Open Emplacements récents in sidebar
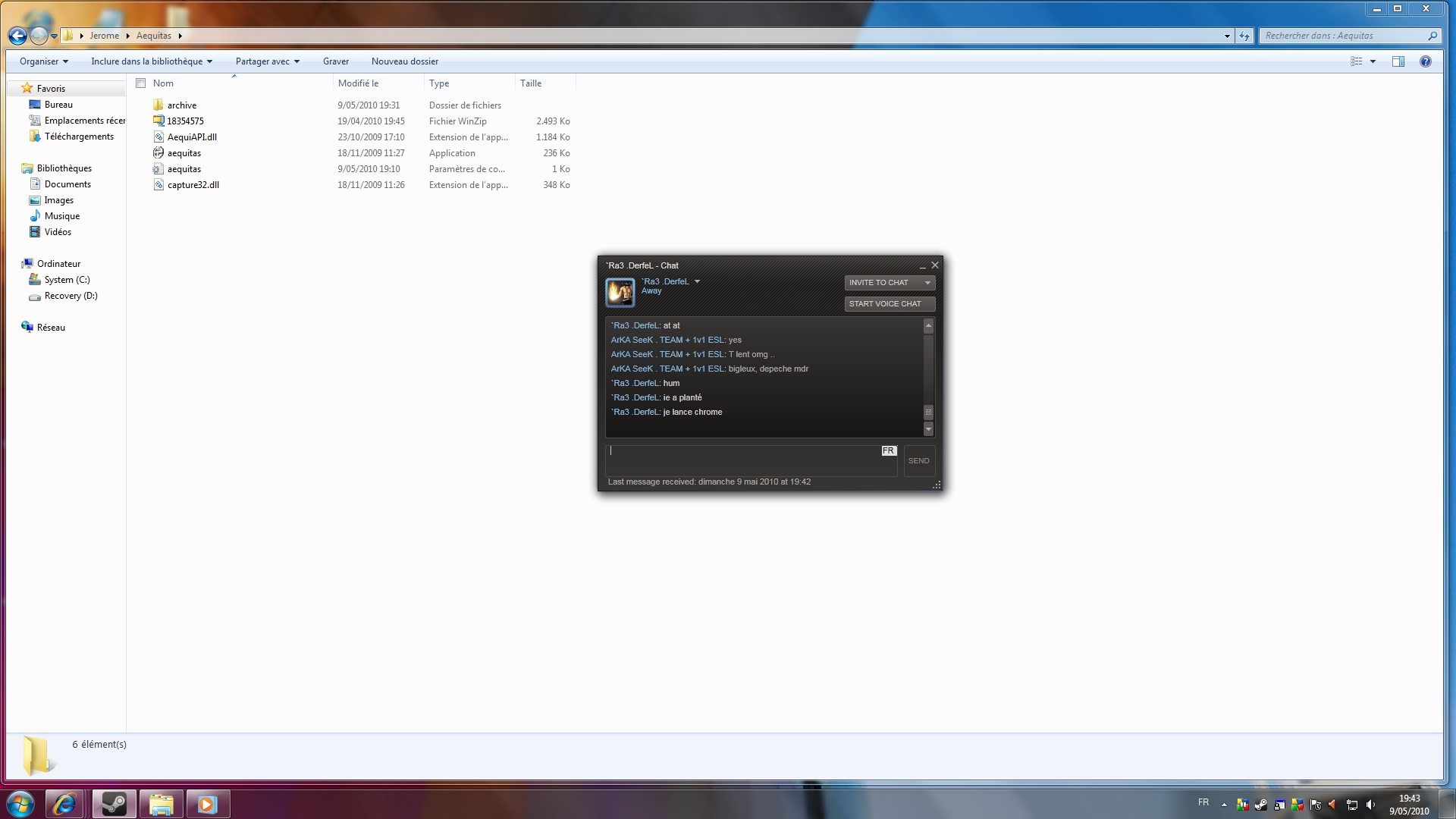Screen dimensions: 1456x819 click(84, 121)
